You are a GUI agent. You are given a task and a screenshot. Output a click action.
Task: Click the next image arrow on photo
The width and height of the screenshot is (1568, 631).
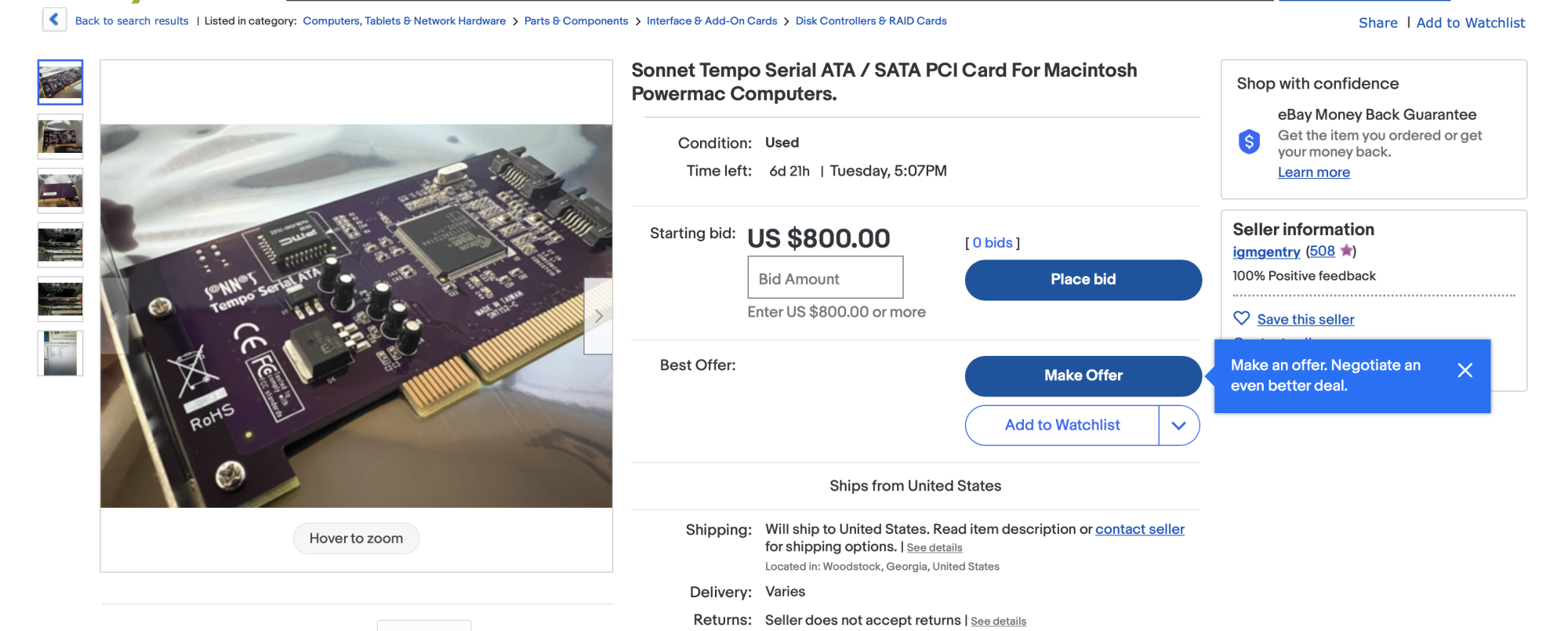(x=598, y=316)
